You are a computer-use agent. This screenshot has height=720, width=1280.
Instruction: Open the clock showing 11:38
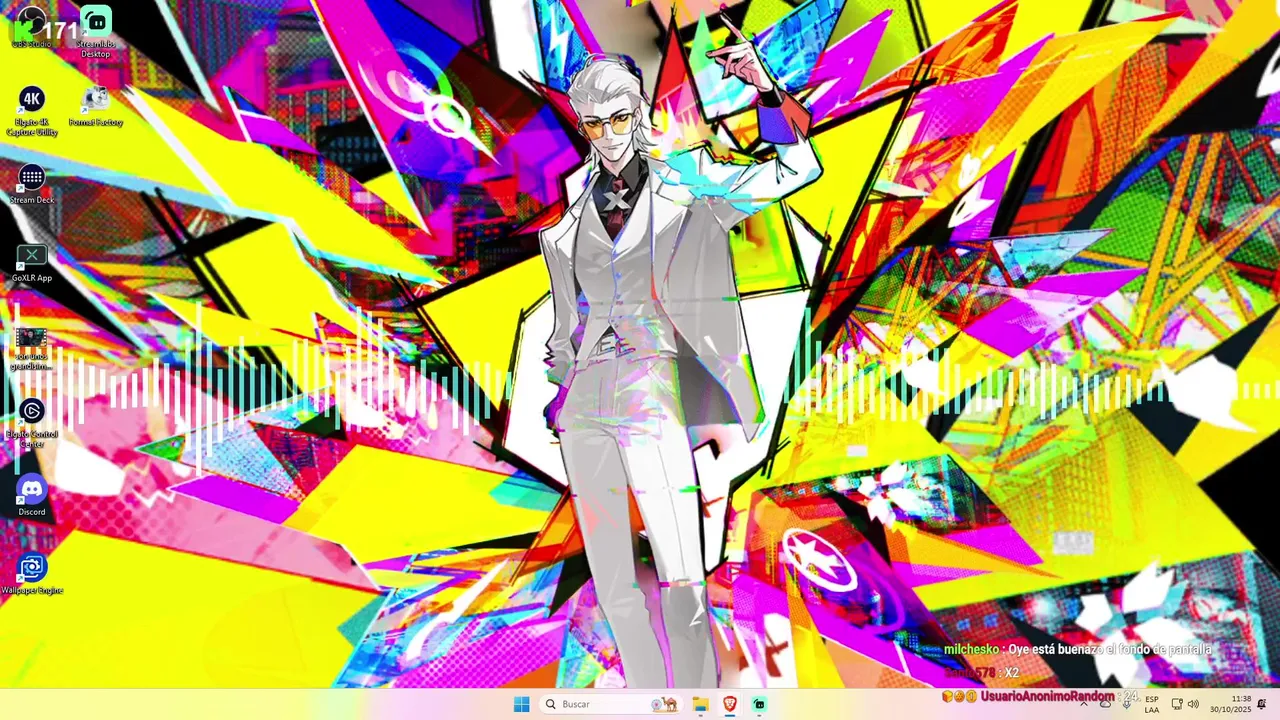1230,704
